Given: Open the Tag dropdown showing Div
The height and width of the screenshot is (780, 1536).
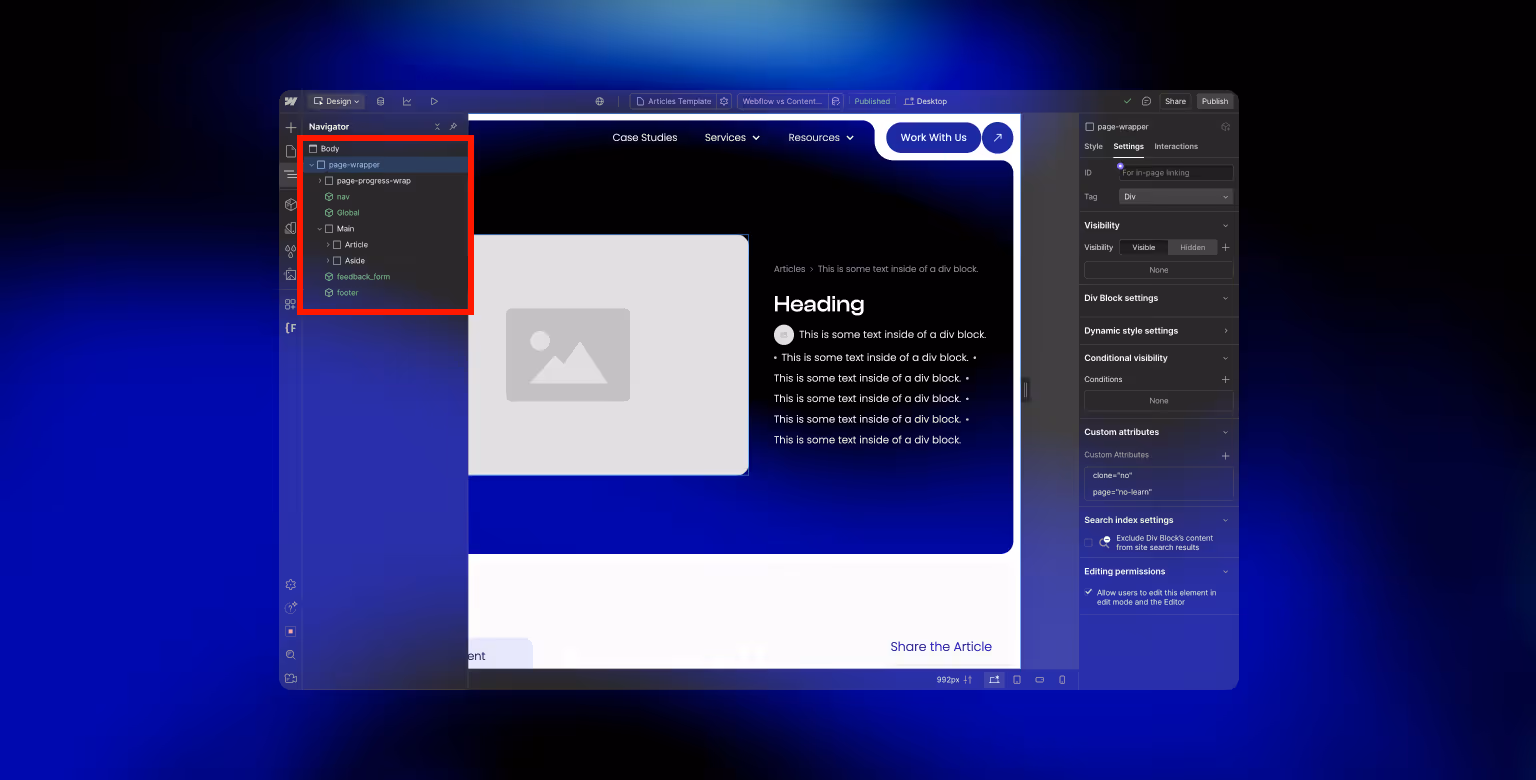Looking at the screenshot, I should click(x=1176, y=196).
